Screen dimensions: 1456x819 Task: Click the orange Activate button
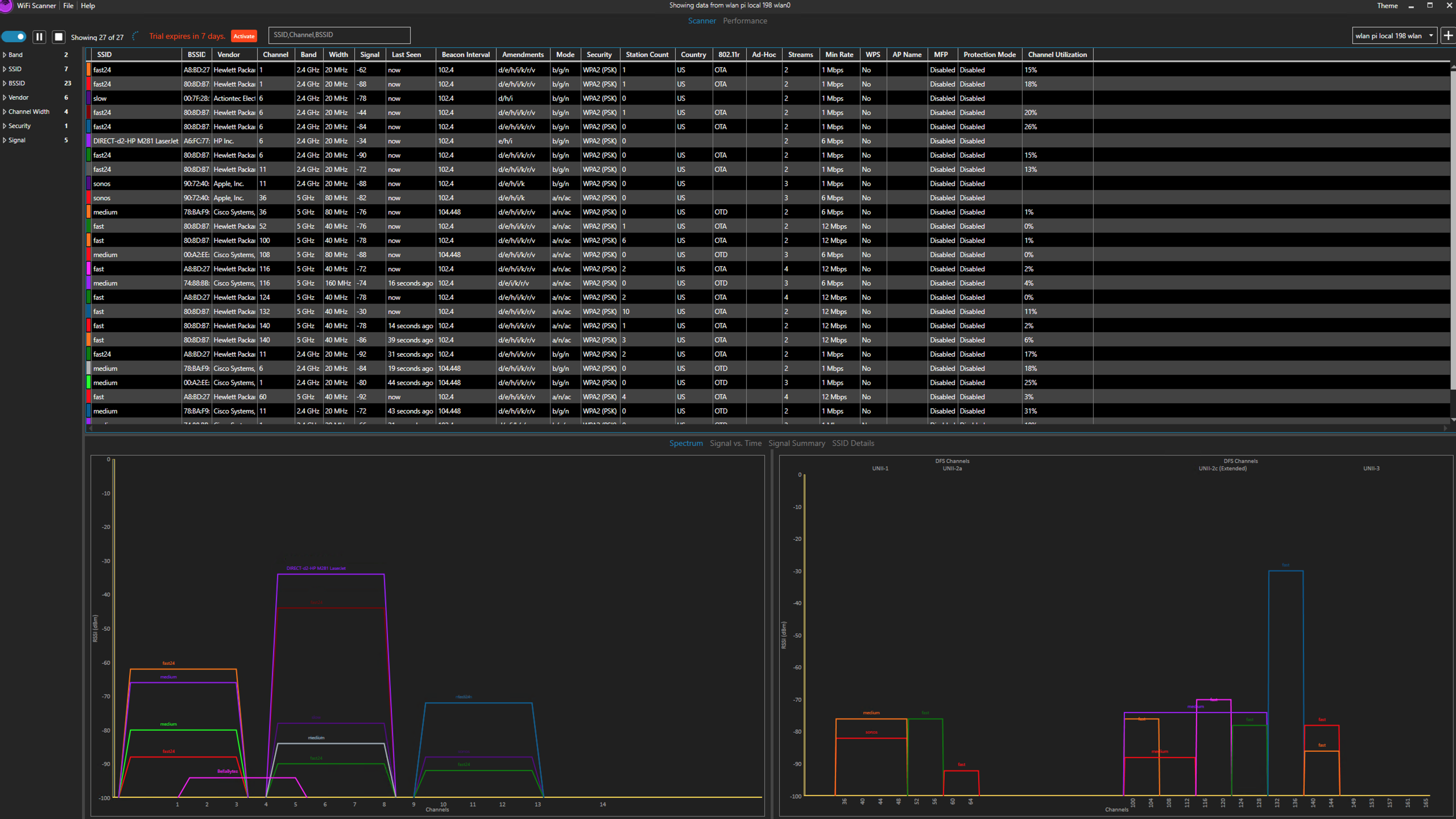[244, 36]
